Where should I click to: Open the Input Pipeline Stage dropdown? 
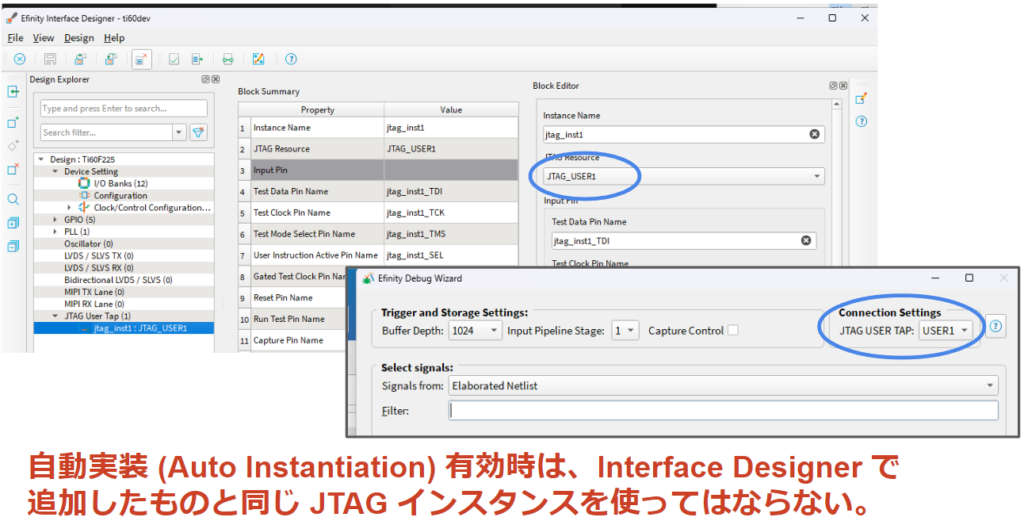625,331
